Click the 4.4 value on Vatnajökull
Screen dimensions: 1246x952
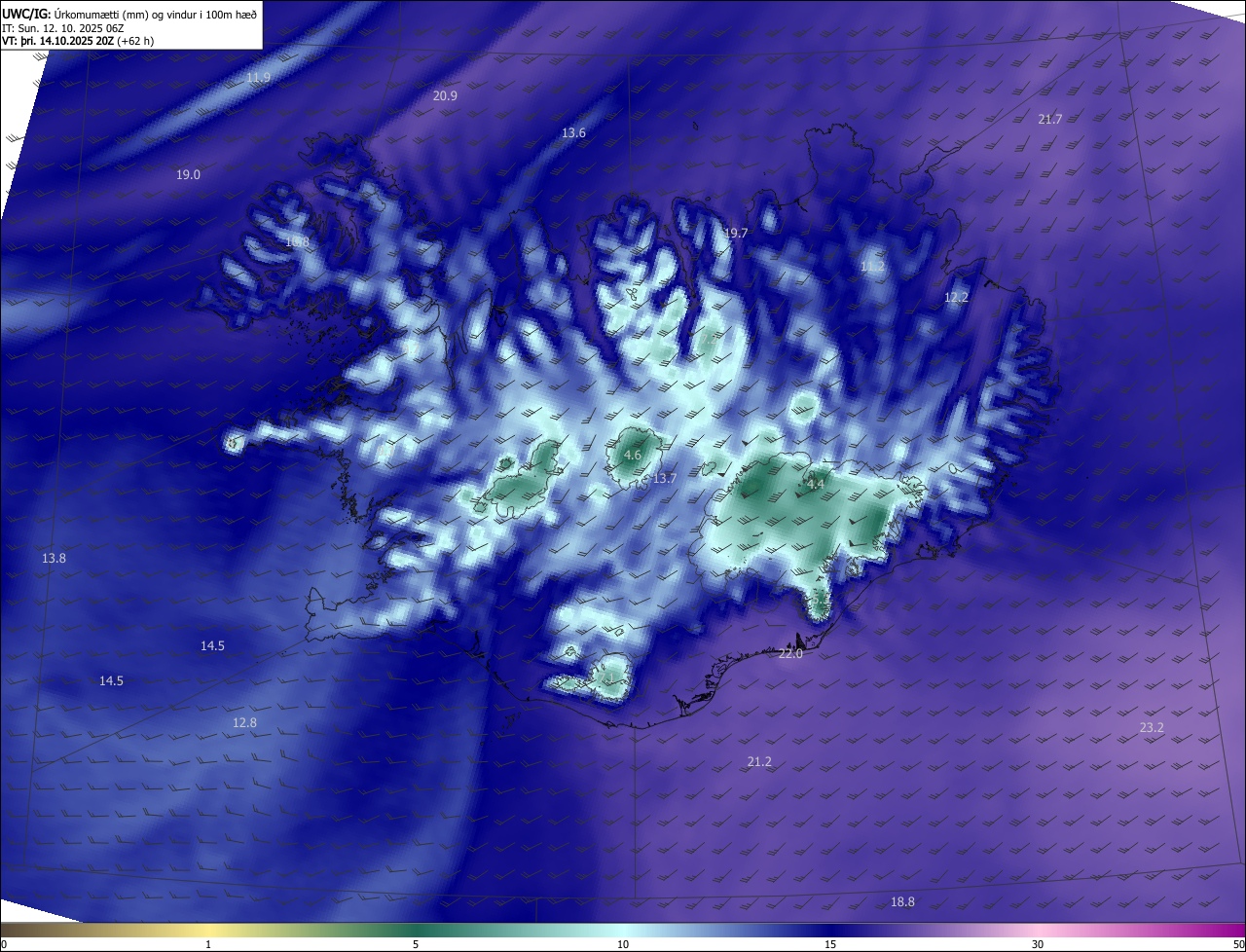(x=817, y=484)
